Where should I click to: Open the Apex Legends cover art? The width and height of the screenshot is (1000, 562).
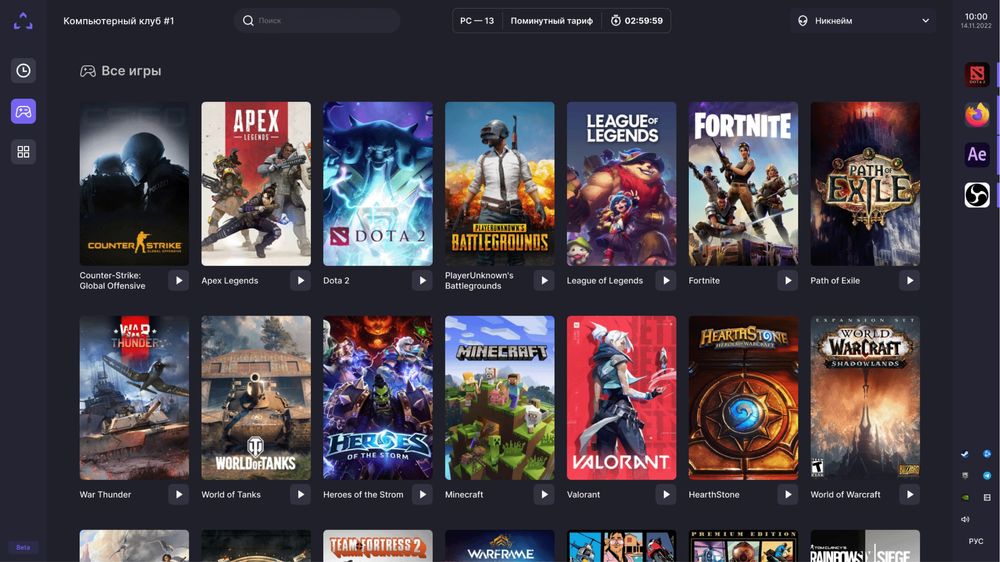pos(256,184)
